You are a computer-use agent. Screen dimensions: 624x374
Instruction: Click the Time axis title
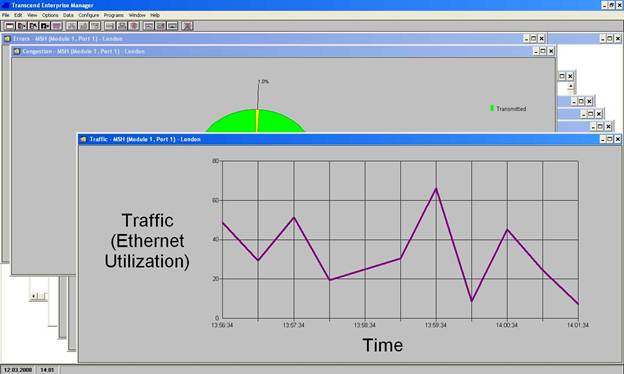point(382,345)
